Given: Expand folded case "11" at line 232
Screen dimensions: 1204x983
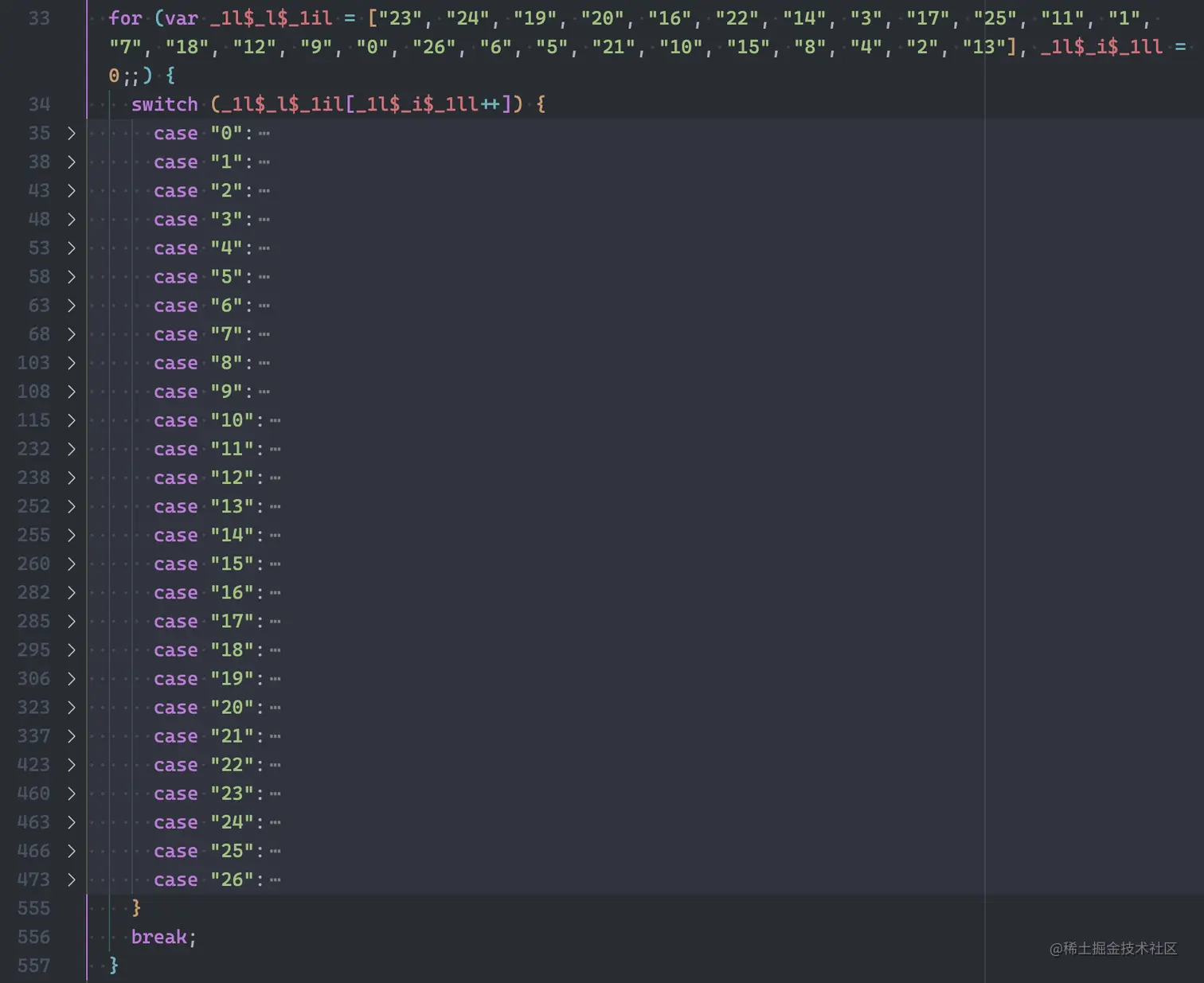Looking at the screenshot, I should 71,448.
